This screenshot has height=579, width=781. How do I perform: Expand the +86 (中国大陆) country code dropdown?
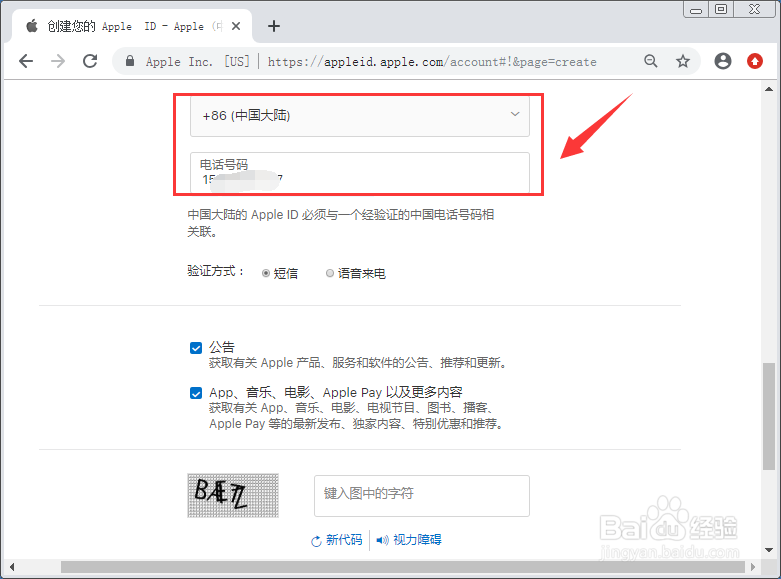pos(360,116)
